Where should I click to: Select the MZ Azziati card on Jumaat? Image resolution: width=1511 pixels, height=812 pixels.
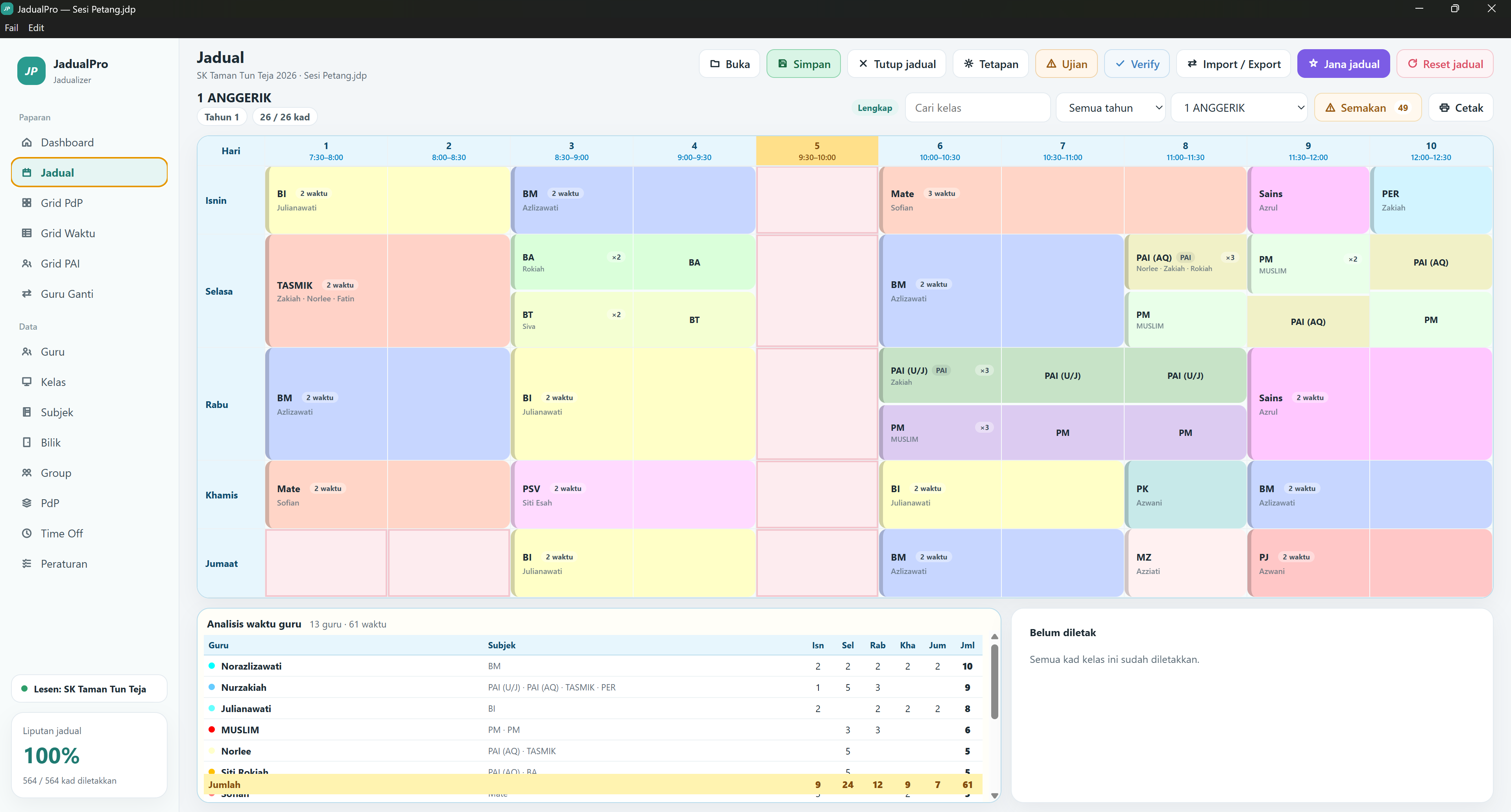(1185, 563)
